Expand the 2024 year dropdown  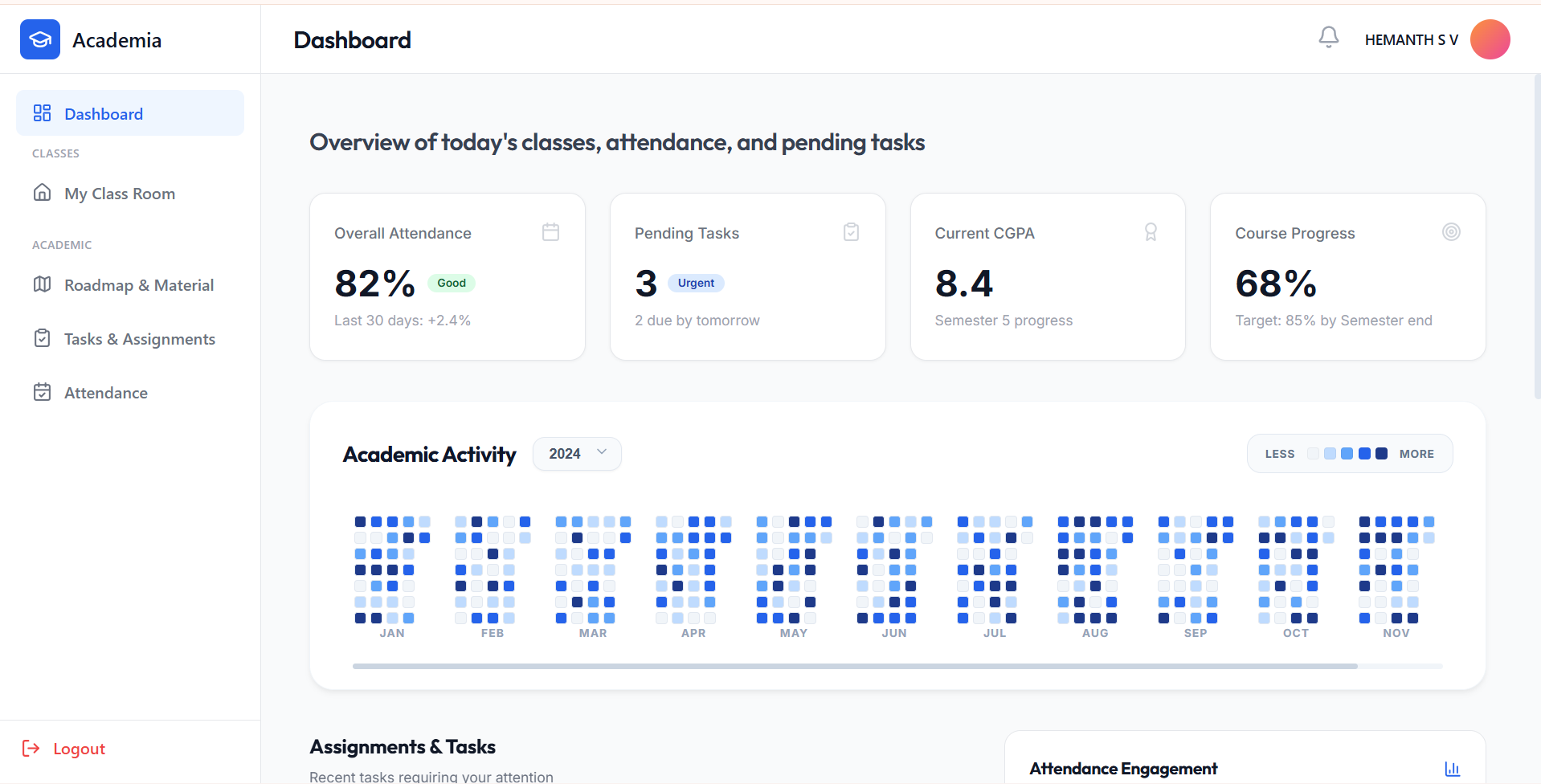577,454
